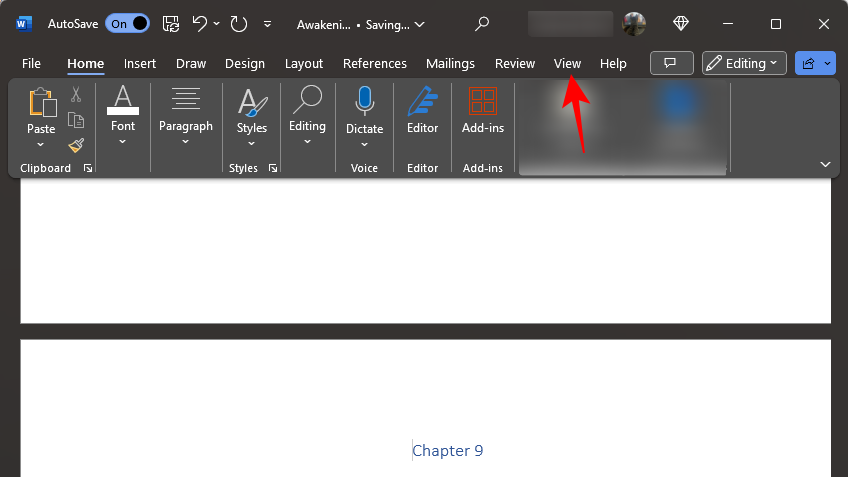848x477 pixels.
Task: Collapse the ribbon with chevron arrow
Action: click(825, 164)
